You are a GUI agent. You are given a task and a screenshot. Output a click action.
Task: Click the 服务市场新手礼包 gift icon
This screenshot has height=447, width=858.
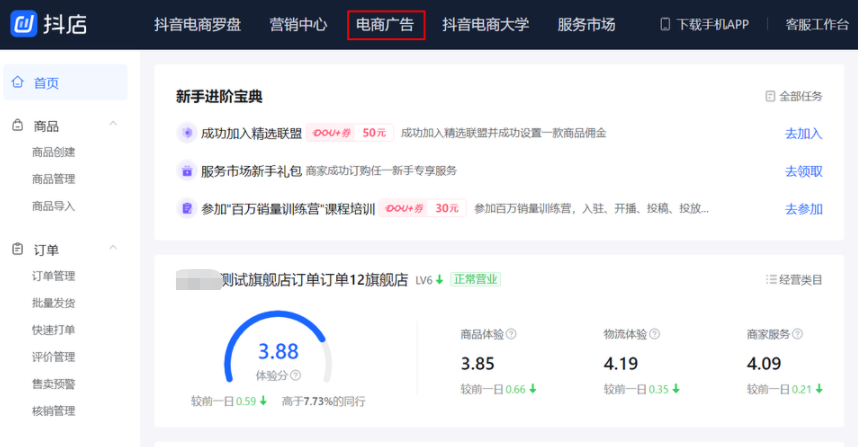187,171
